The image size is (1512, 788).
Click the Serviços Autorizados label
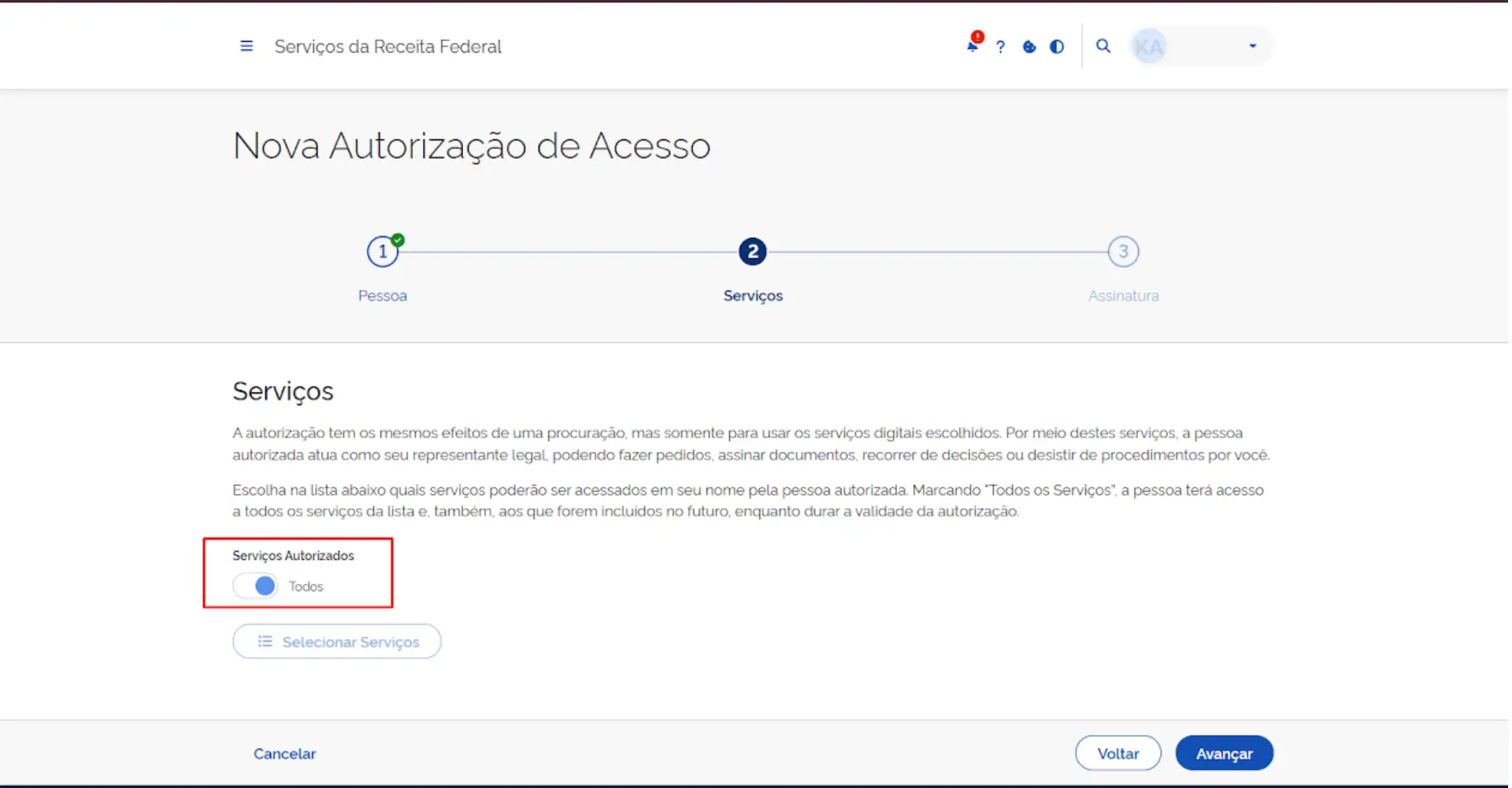(x=293, y=556)
